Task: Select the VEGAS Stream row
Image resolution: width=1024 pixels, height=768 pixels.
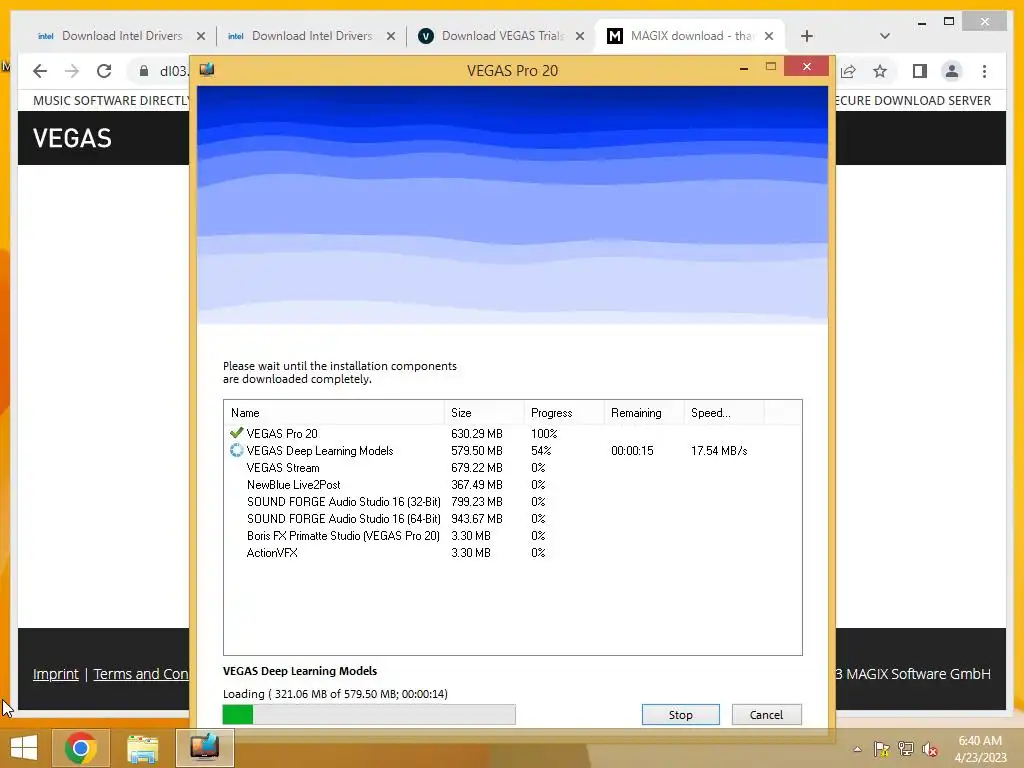Action: tap(512, 468)
